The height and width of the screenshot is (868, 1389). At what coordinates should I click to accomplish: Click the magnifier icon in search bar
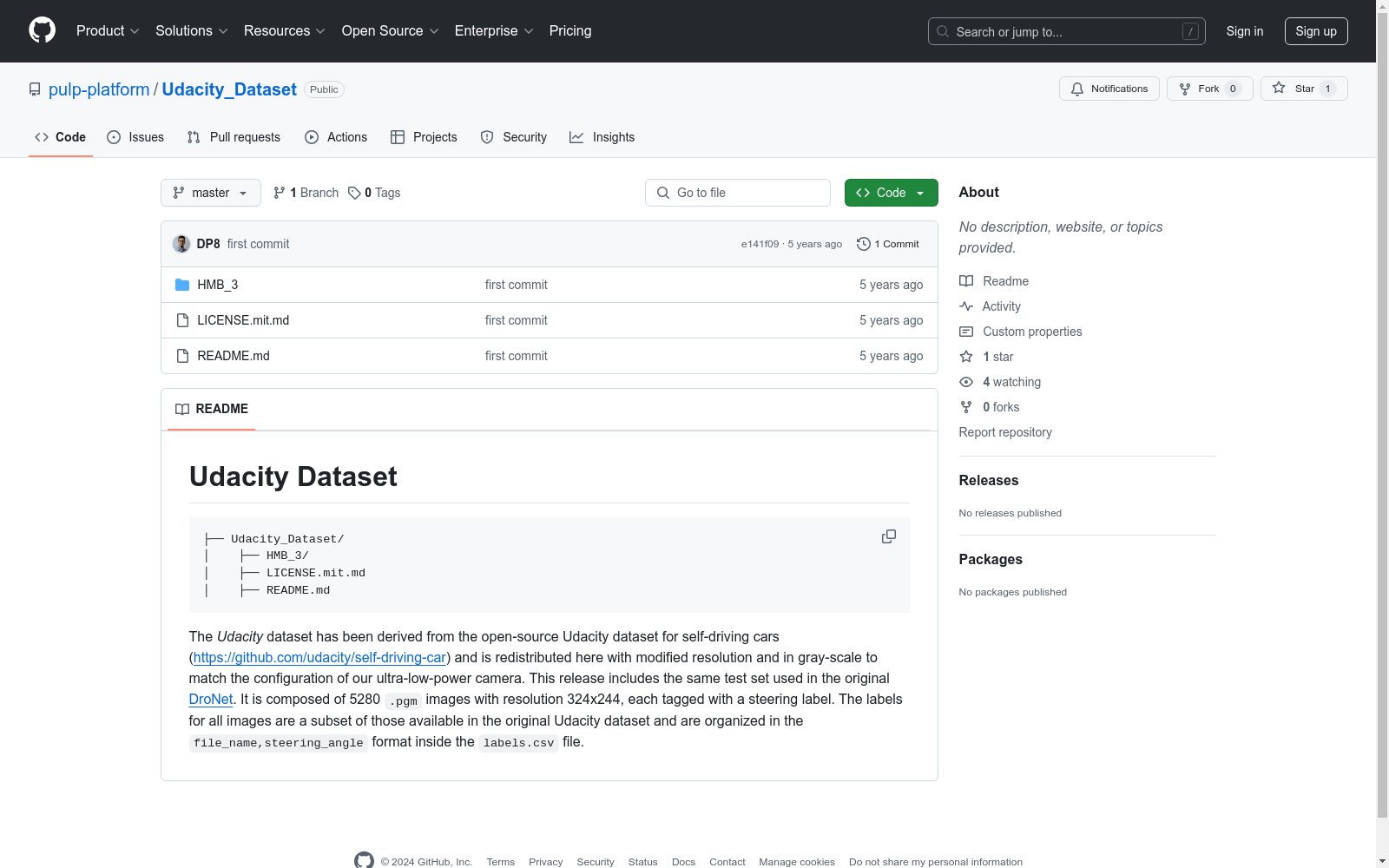coord(943,31)
